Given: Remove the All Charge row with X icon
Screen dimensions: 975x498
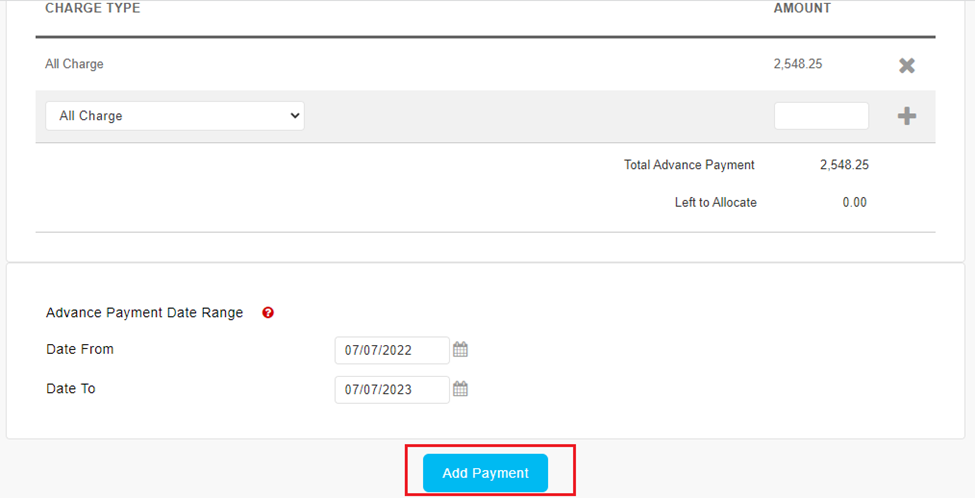Looking at the screenshot, I should pos(906,66).
